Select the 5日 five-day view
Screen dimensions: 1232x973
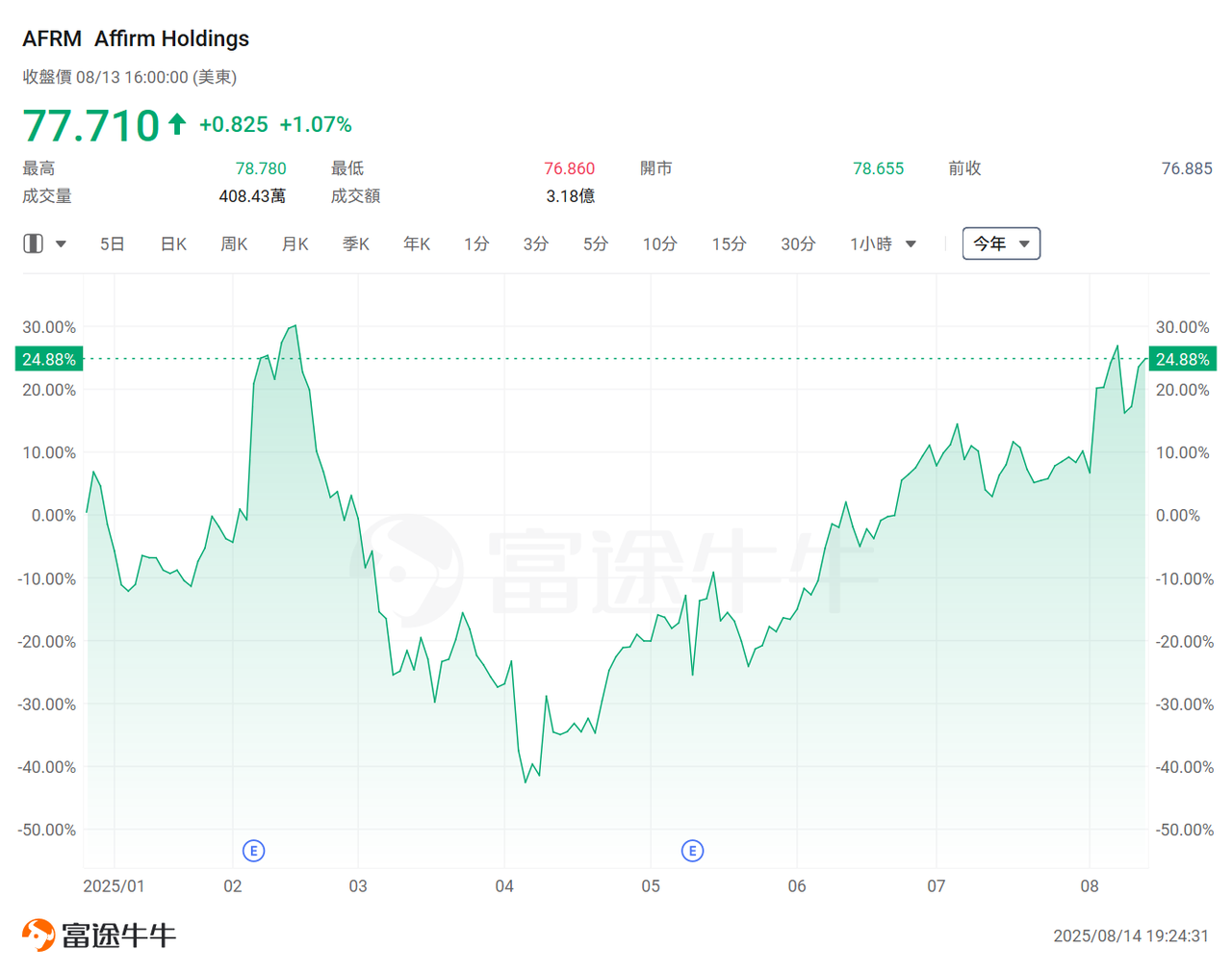pos(112,243)
